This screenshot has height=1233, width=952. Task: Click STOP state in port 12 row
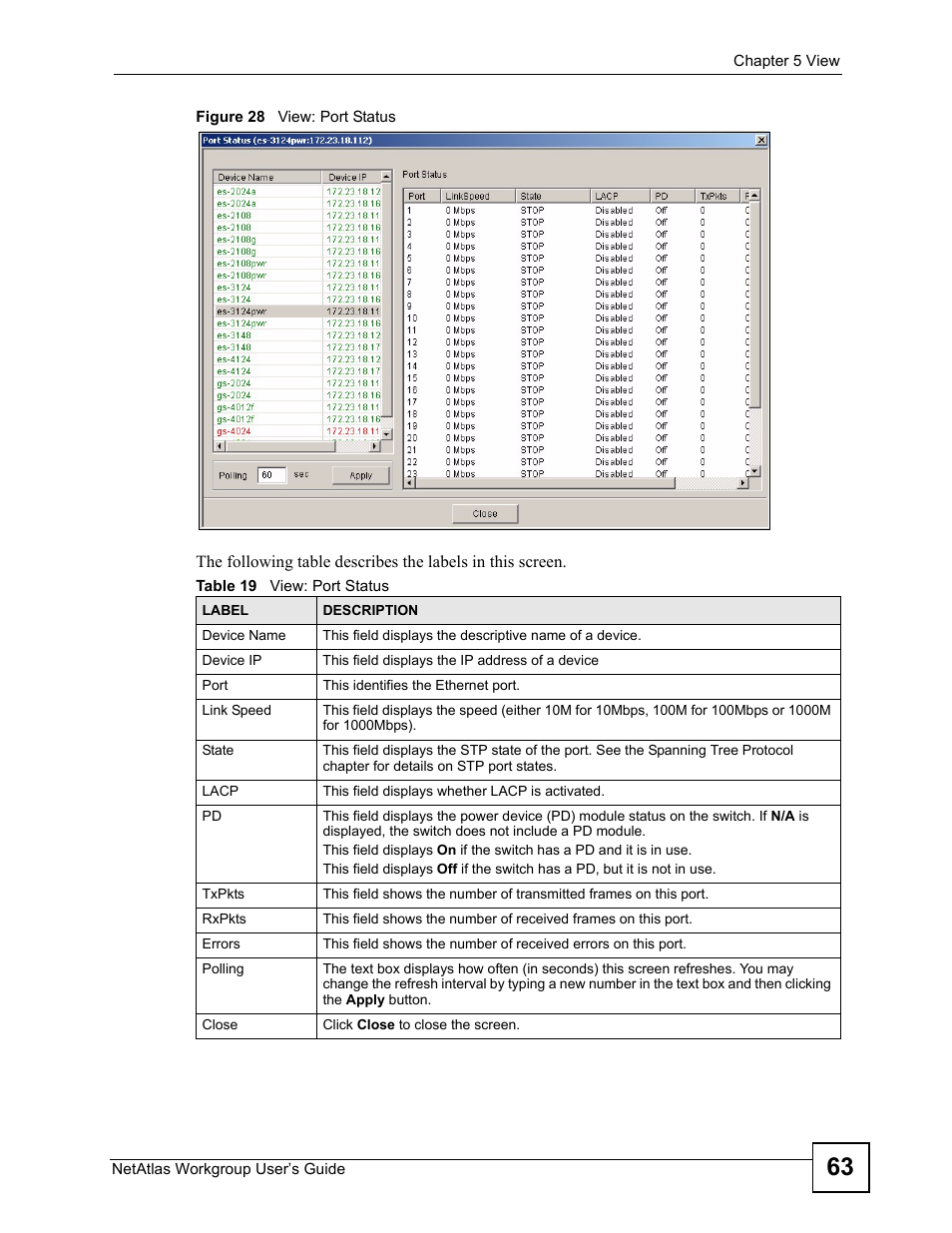pos(532,342)
